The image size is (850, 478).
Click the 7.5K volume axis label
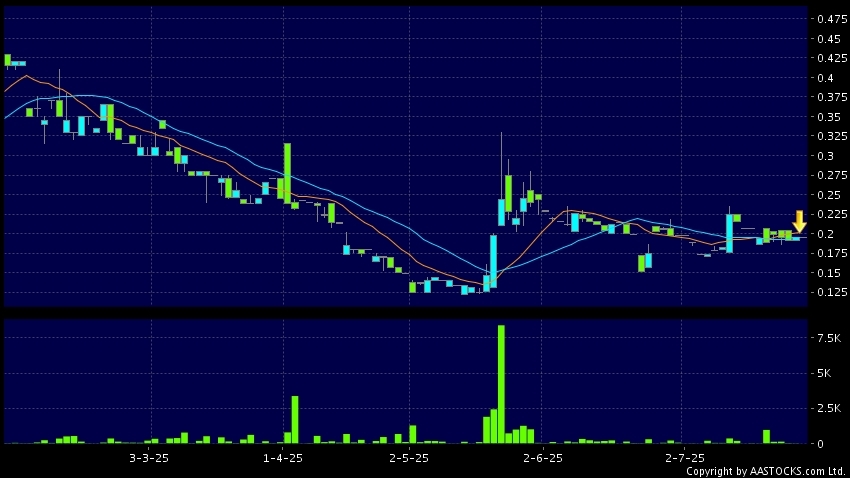coord(829,338)
